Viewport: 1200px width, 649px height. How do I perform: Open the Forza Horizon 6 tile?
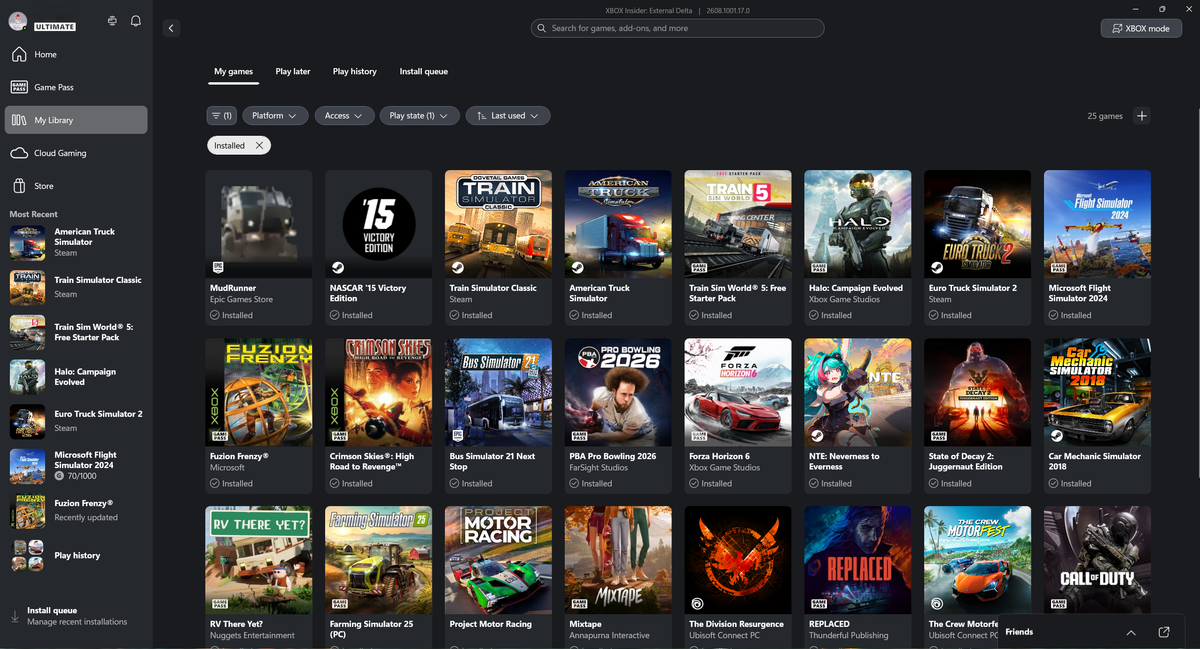pyautogui.click(x=738, y=415)
